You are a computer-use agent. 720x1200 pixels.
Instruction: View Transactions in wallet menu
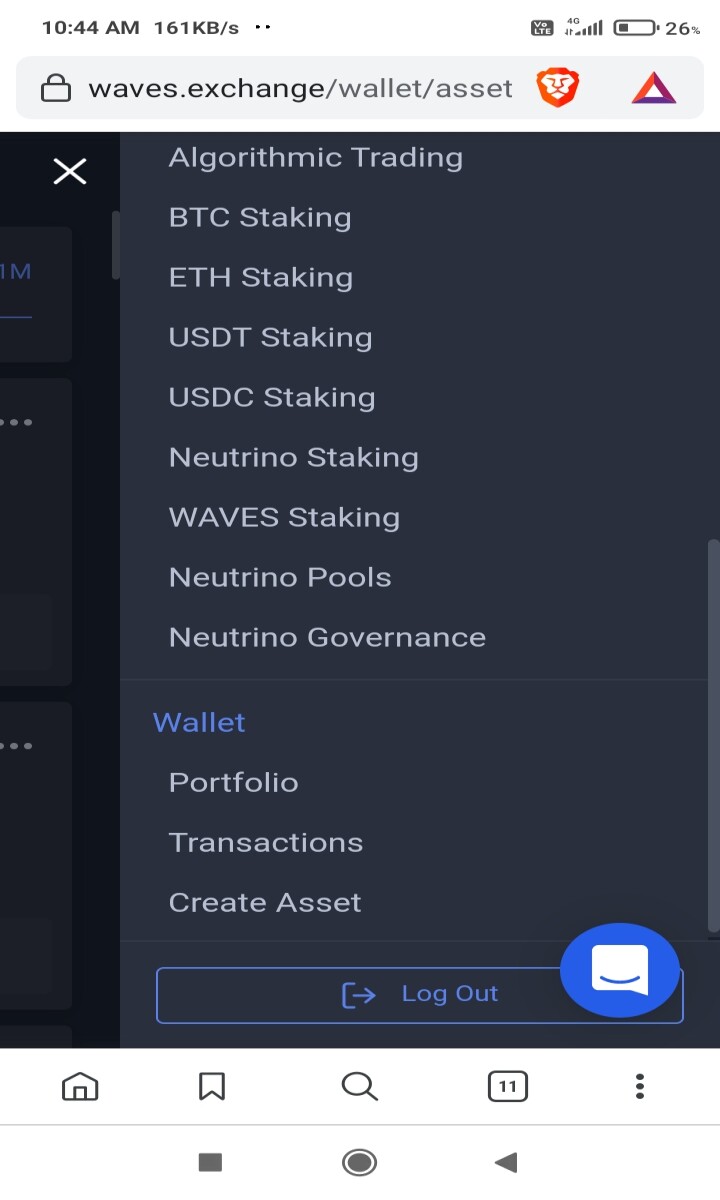point(266,842)
